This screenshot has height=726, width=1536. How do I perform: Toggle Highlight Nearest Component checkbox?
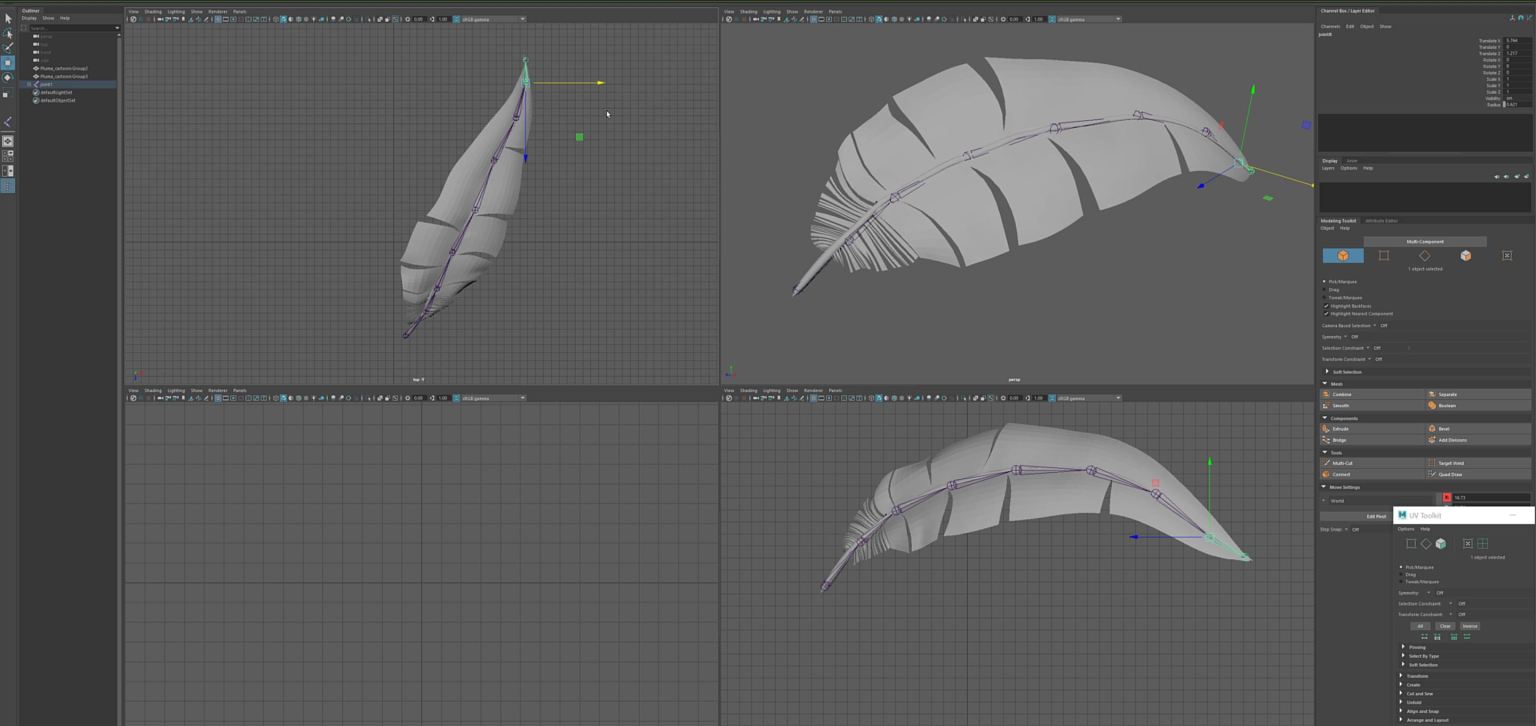1326,314
